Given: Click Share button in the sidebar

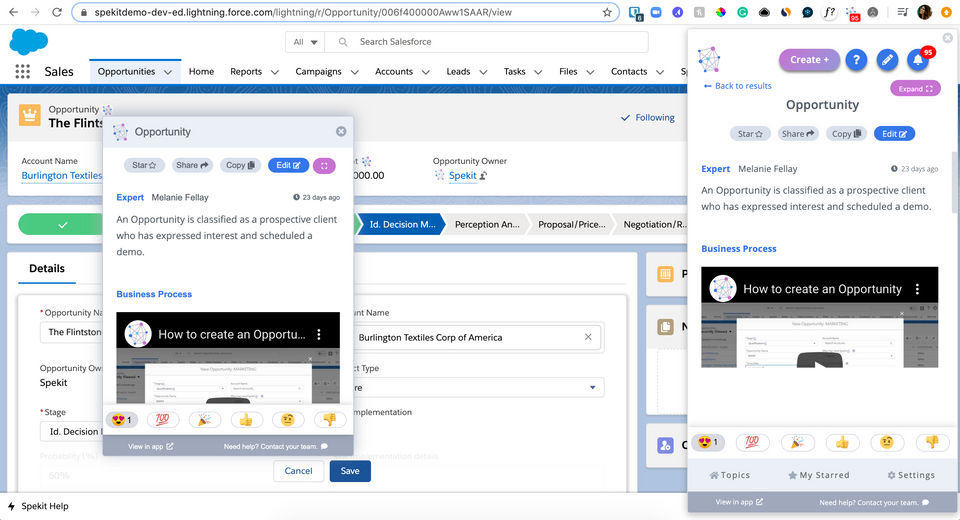Looking at the screenshot, I should pos(798,134).
